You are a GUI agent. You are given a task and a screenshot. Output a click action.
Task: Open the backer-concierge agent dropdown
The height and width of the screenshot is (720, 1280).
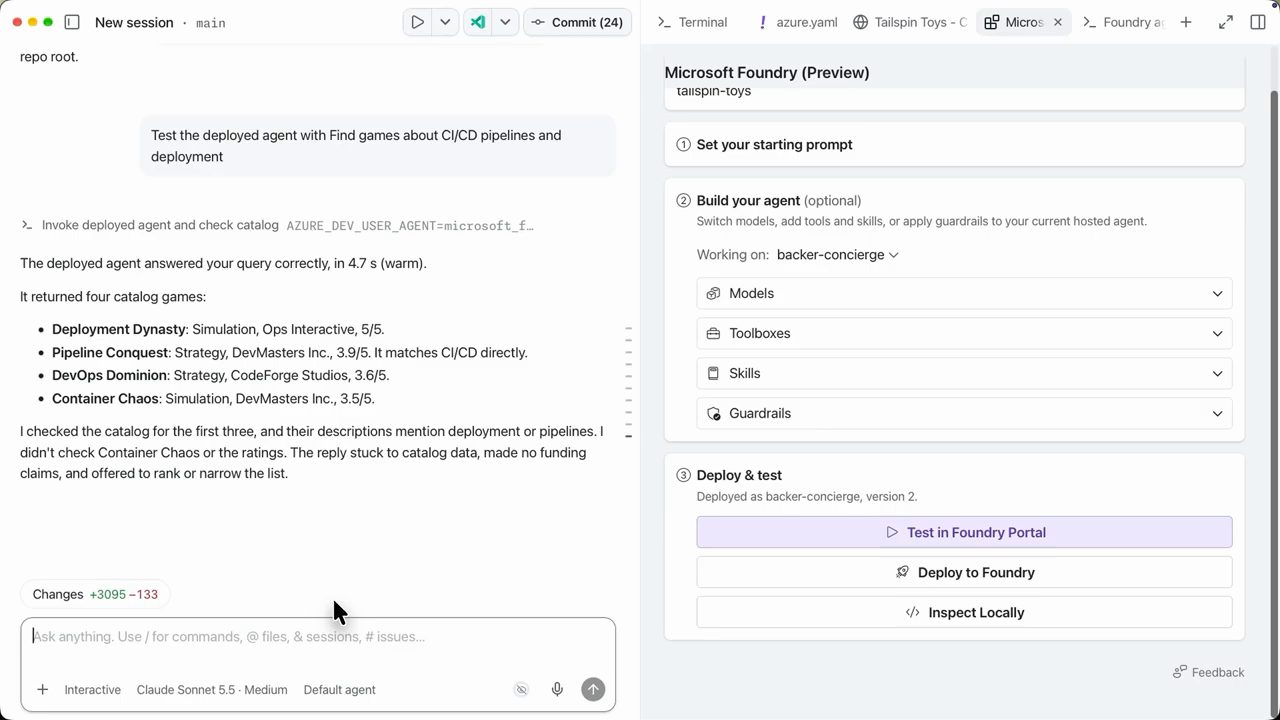pos(838,255)
